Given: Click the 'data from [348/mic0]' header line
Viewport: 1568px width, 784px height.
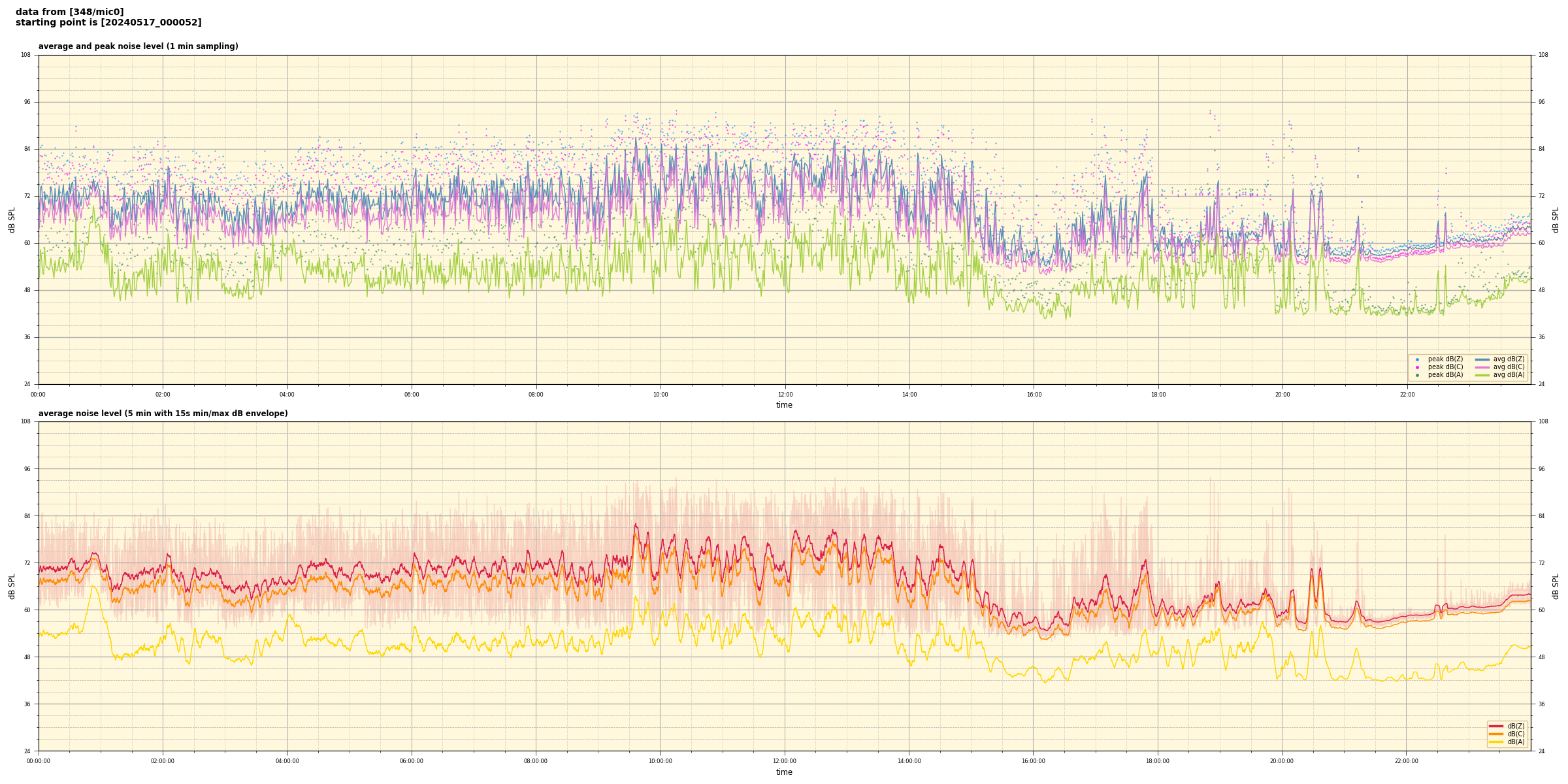Looking at the screenshot, I should (69, 12).
